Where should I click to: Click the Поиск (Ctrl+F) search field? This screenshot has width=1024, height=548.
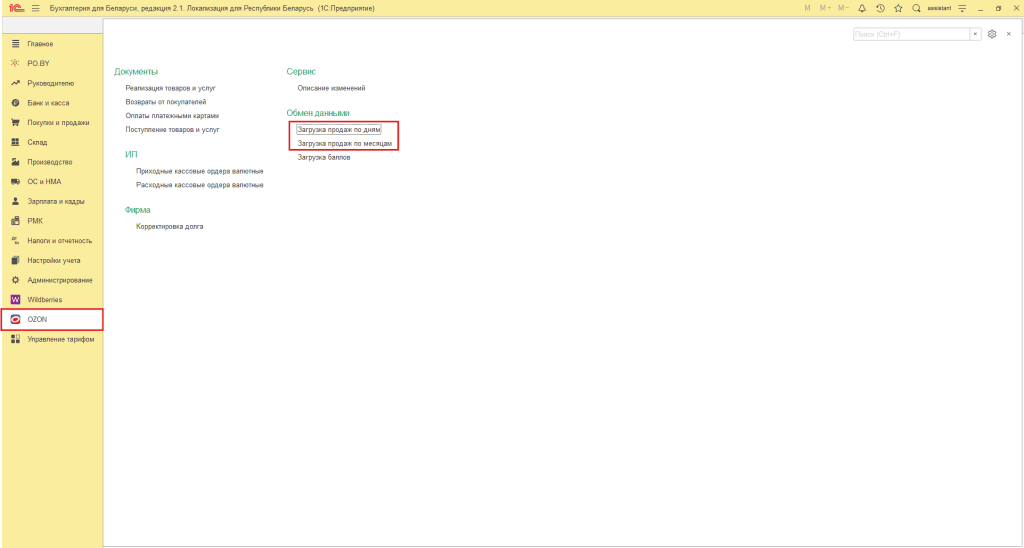coord(911,34)
